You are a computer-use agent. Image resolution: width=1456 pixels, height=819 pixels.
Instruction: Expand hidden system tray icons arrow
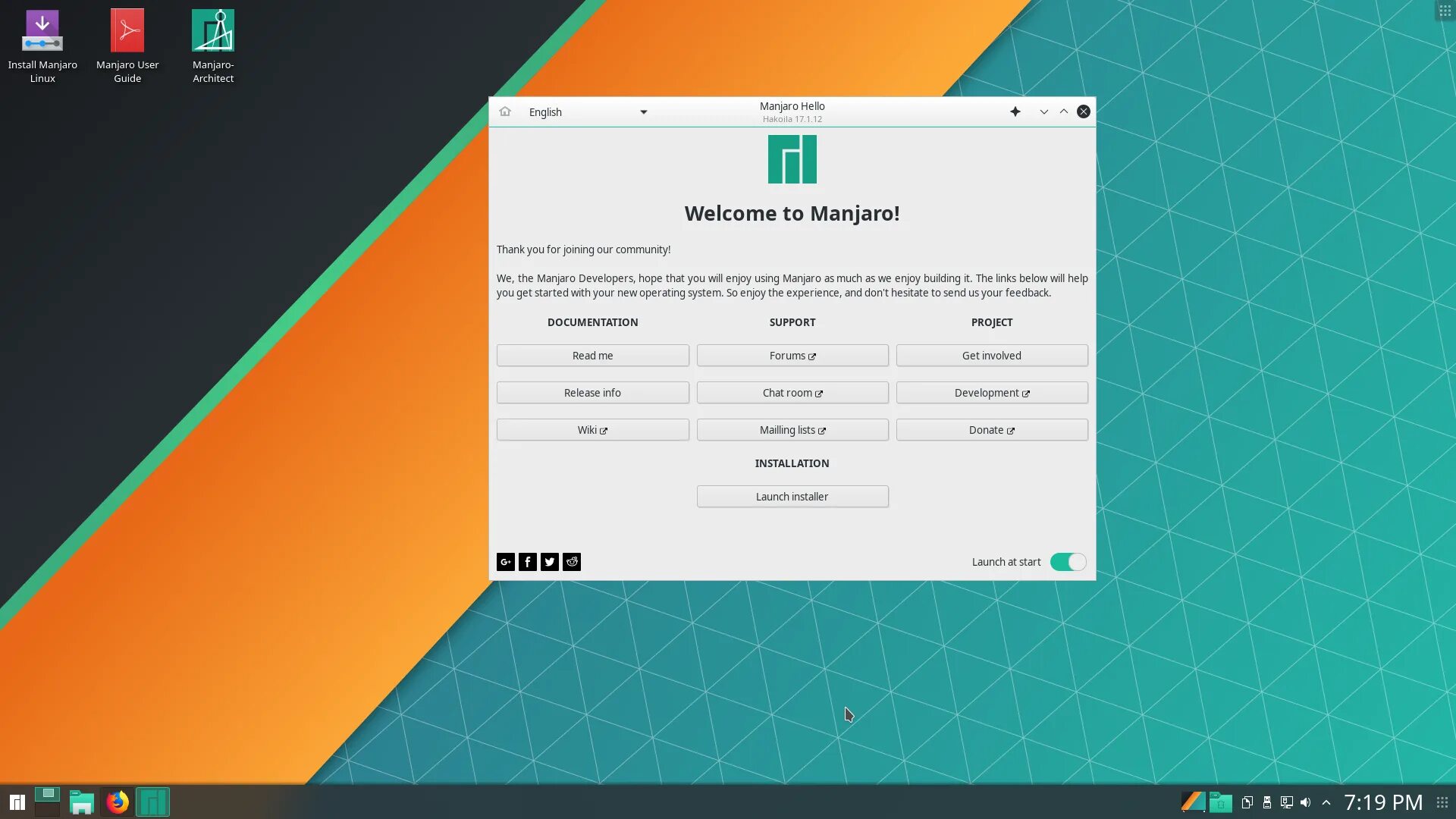pyautogui.click(x=1326, y=802)
